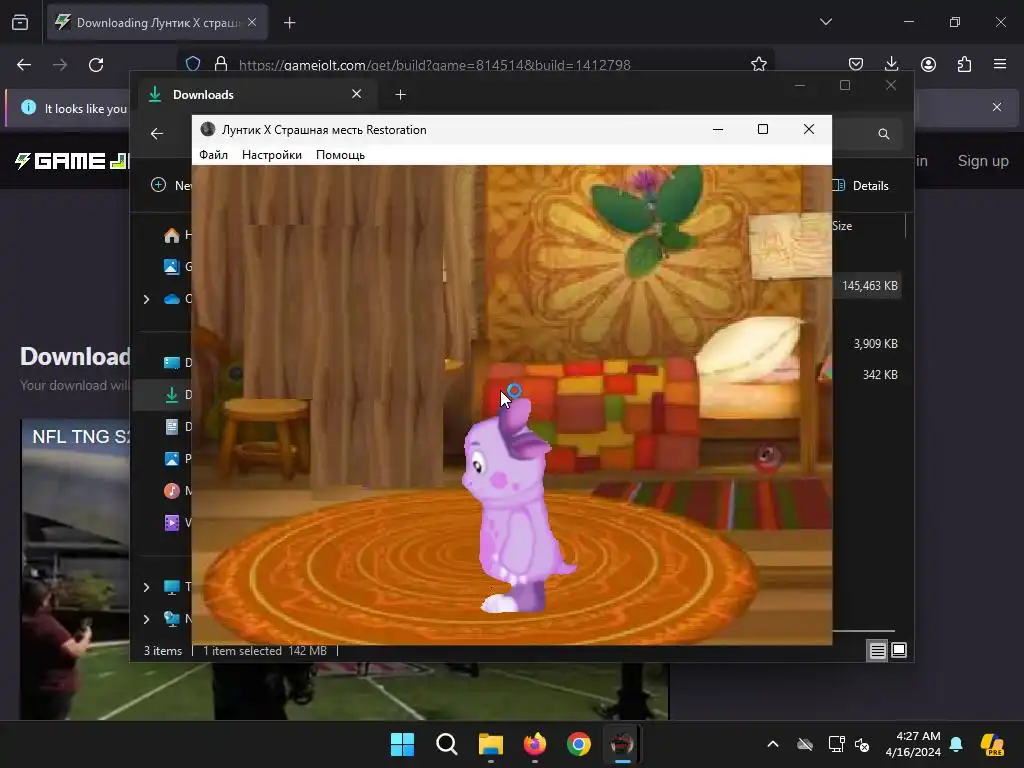Open Music folder in sidebar
The height and width of the screenshot is (768, 1024).
pyautogui.click(x=172, y=490)
